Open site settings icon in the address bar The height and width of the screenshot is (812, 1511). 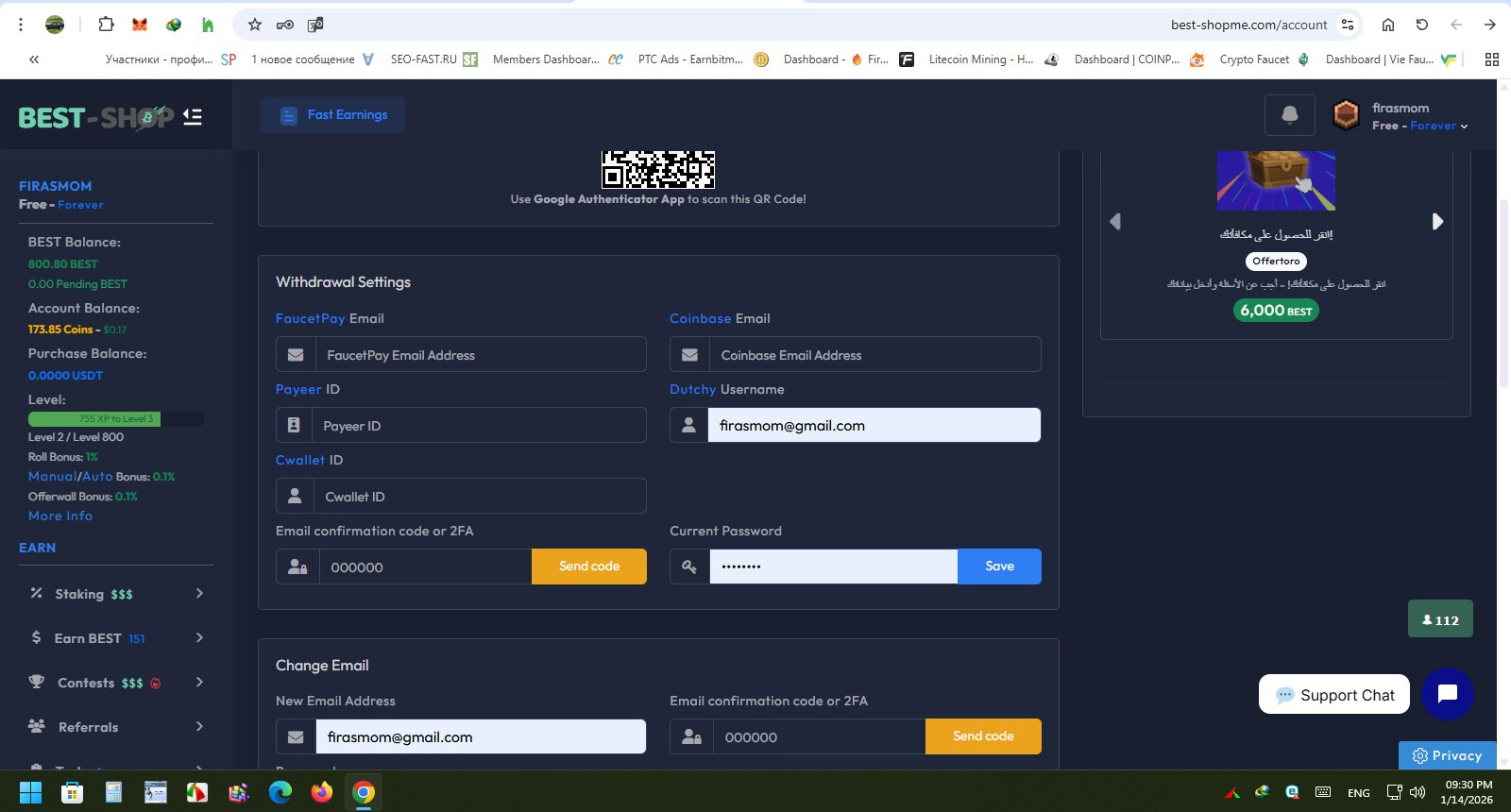(1348, 25)
